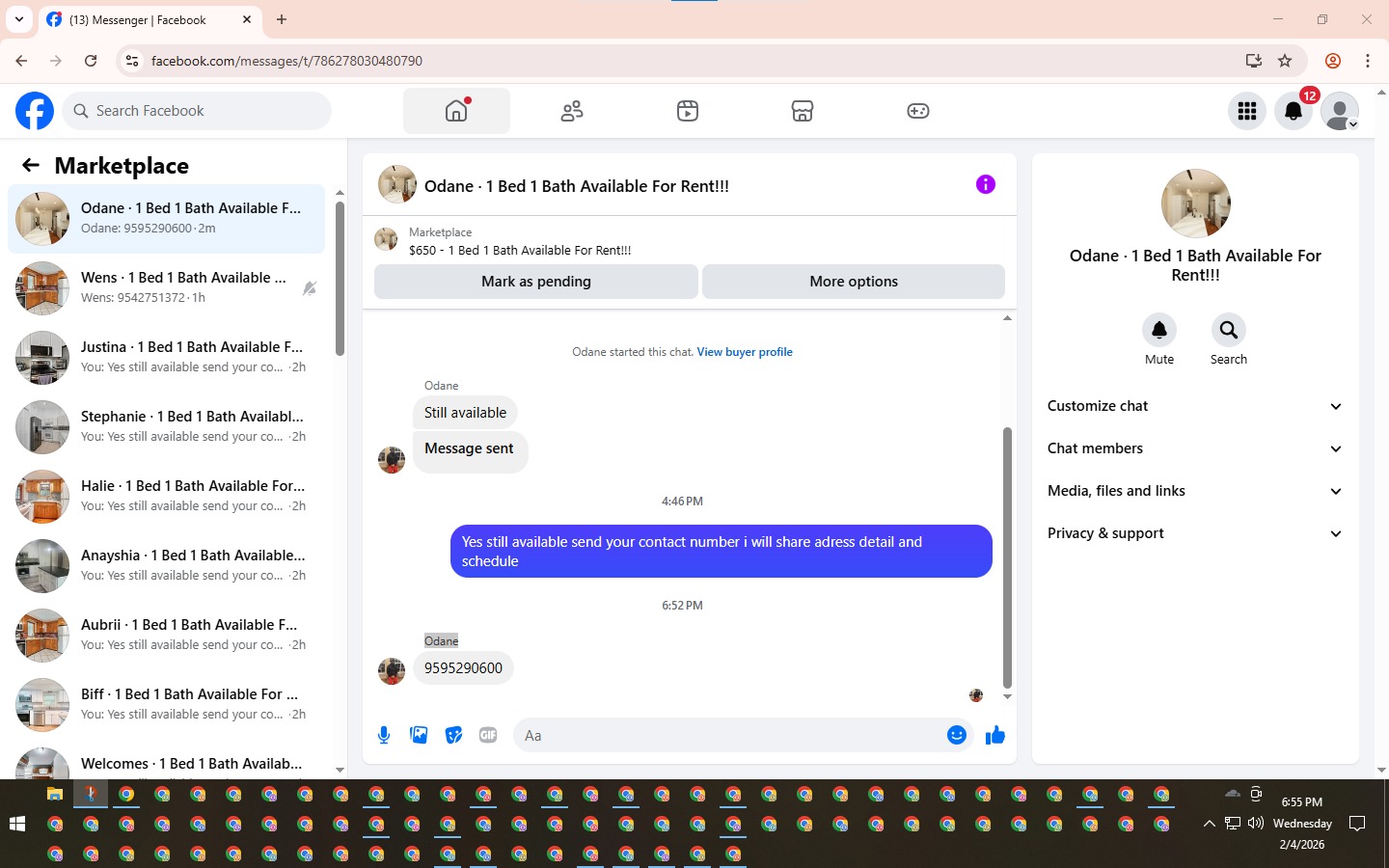Click the chat list scrollbar
This screenshot has height=868, width=1389.
[x=340, y=280]
